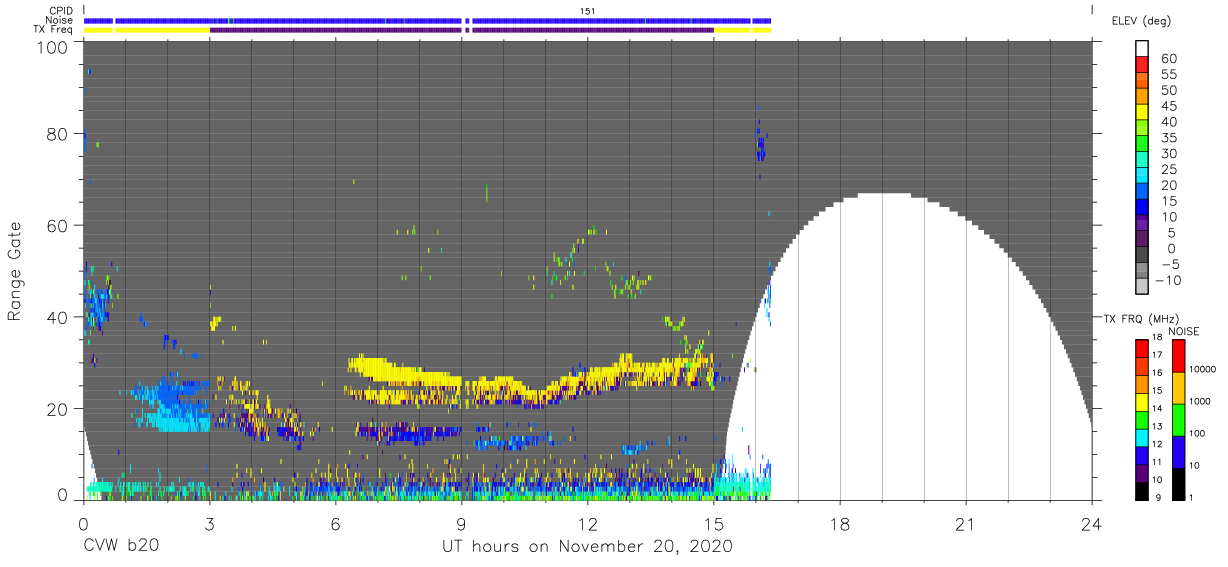Click the light gray bottom cell of ELEV colorbar
1228x567 pixels.
coord(1143,287)
